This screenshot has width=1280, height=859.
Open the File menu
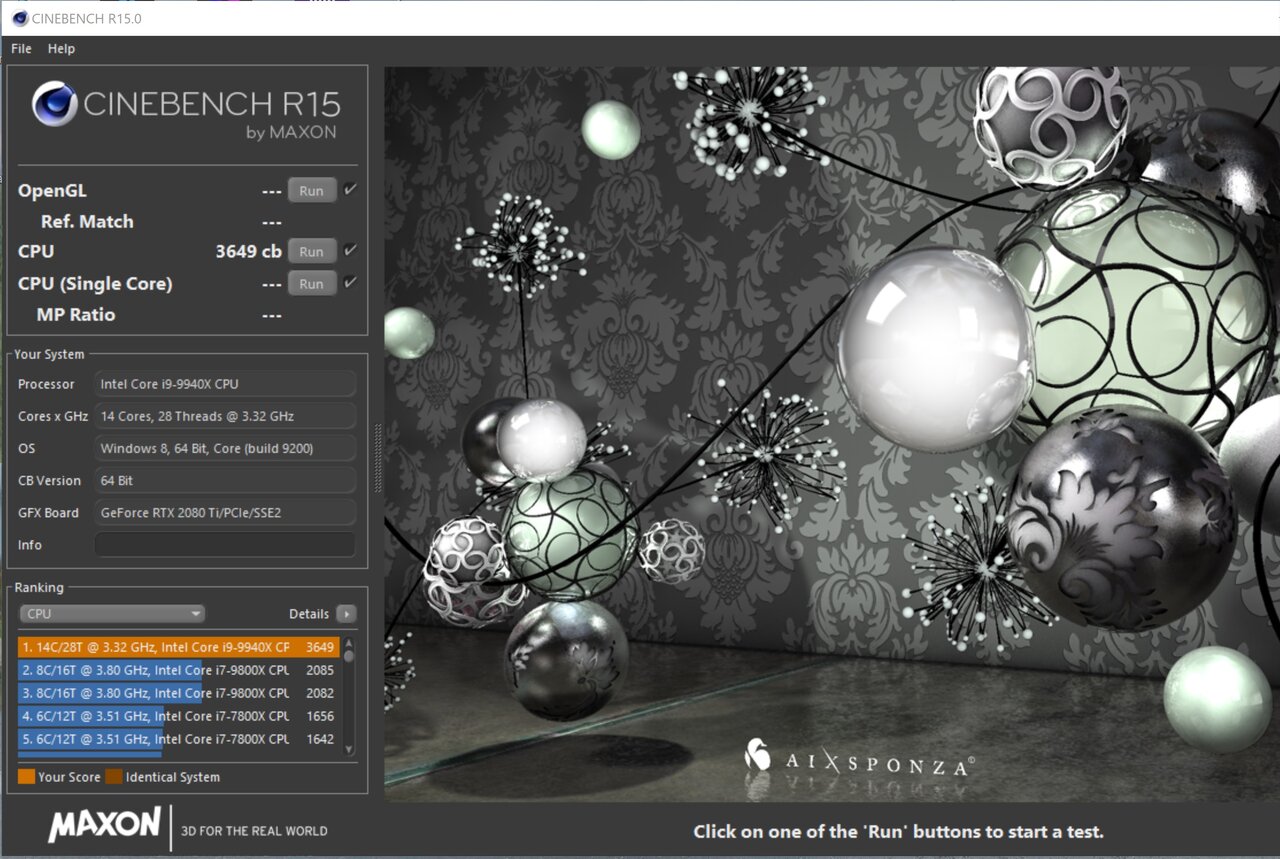(21, 48)
